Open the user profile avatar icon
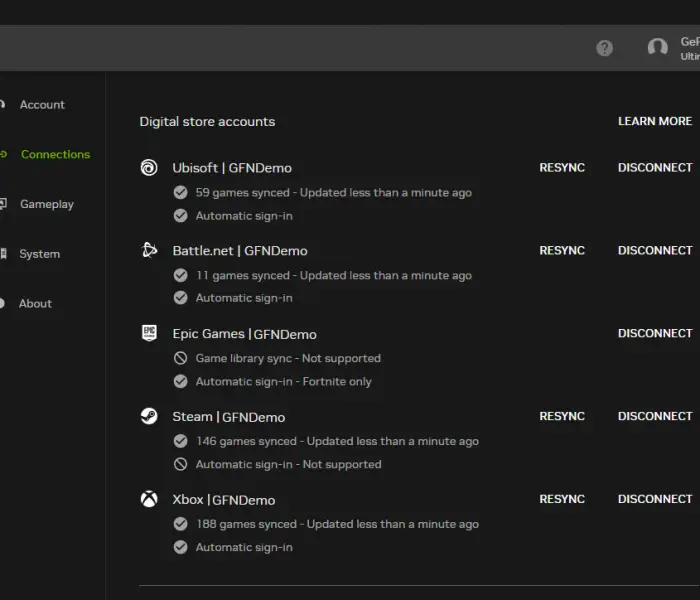 pos(658,47)
